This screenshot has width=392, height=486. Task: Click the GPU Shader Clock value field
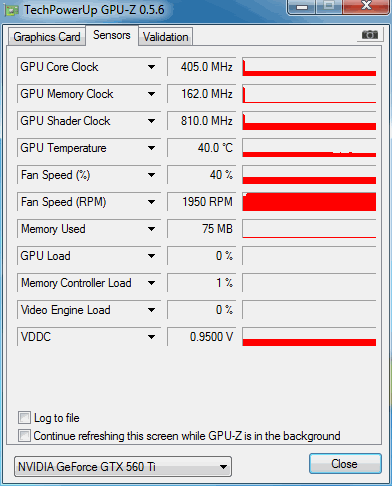pyautogui.click(x=202, y=121)
